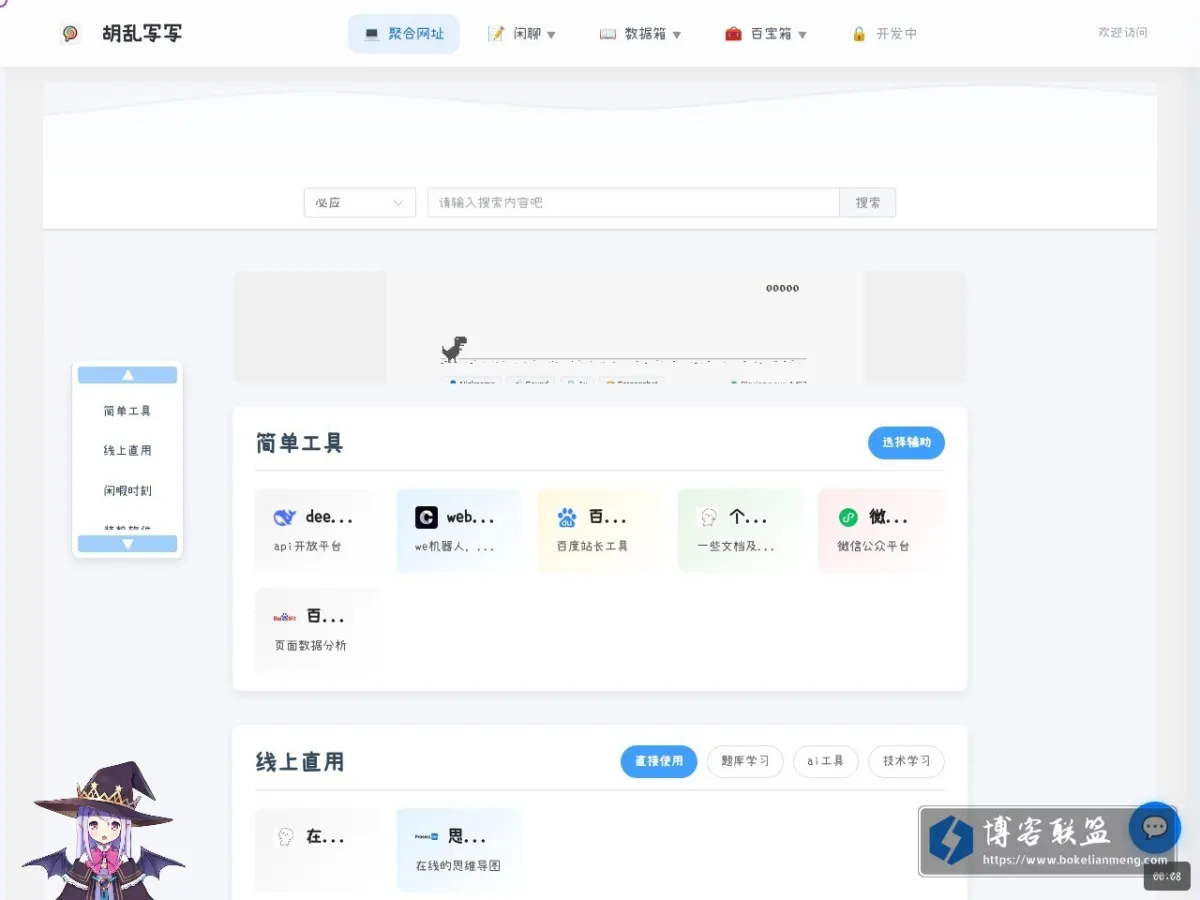Select the 技术学习 filter tab
Image resolution: width=1200 pixels, height=900 pixels.
click(906, 761)
